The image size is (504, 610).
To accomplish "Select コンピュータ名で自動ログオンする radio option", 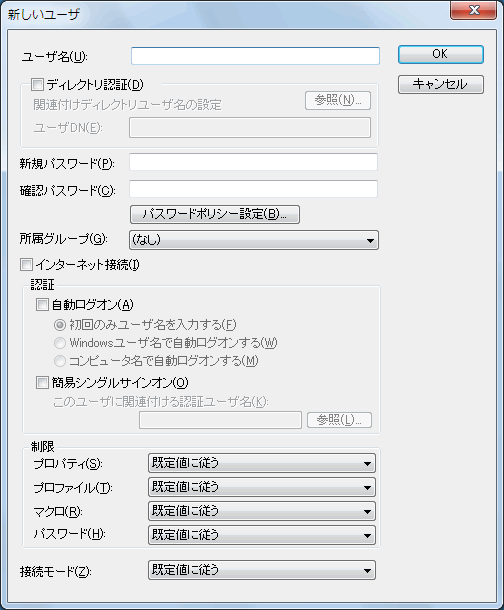I will [x=60, y=361].
